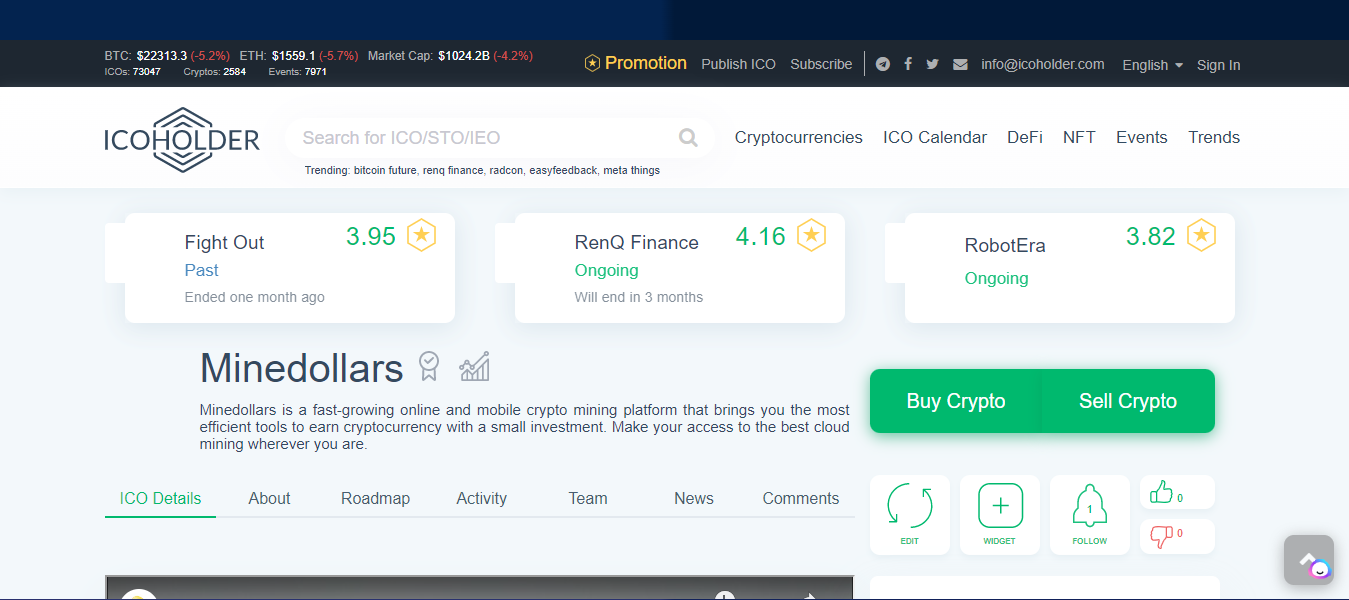1349x600 pixels.
Task: Open the Roadmap tab
Action: click(x=375, y=498)
